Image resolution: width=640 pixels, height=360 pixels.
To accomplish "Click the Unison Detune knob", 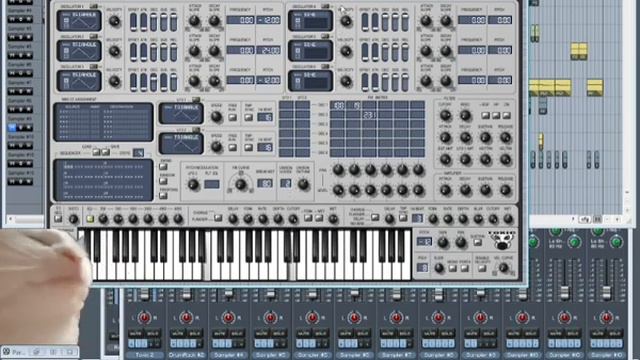I will click(303, 184).
